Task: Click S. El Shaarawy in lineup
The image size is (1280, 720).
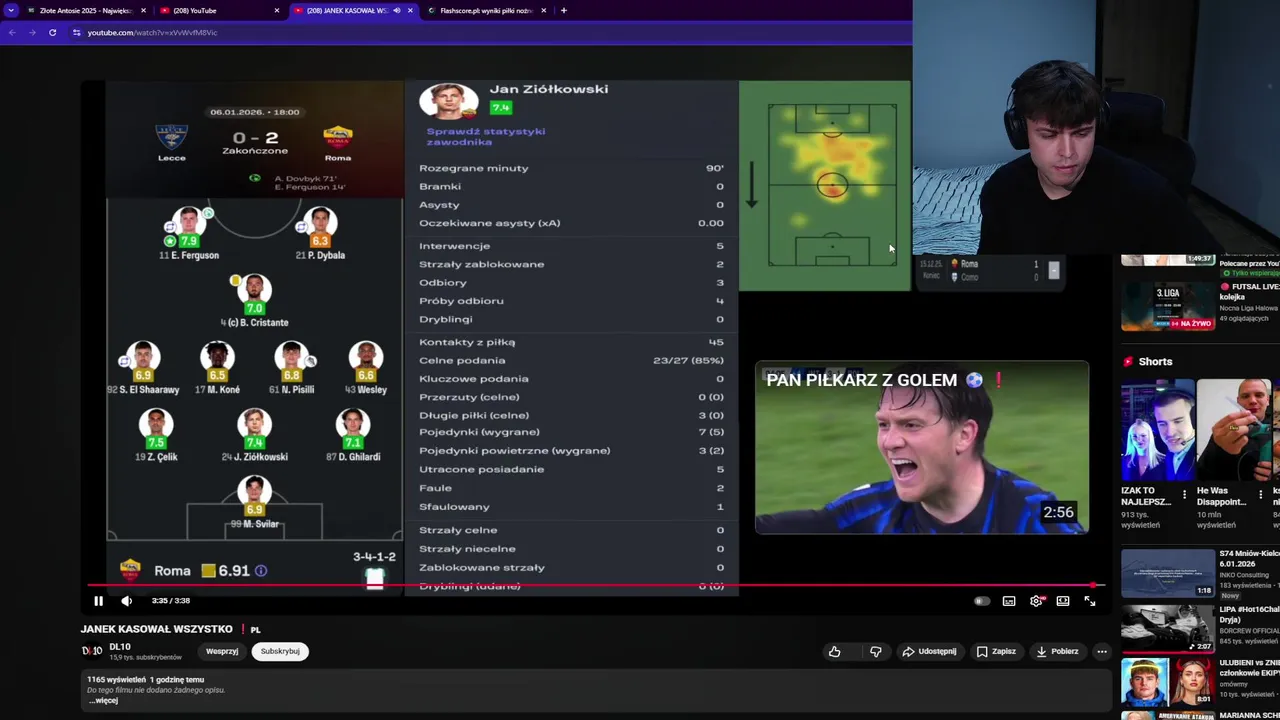Action: click(143, 368)
